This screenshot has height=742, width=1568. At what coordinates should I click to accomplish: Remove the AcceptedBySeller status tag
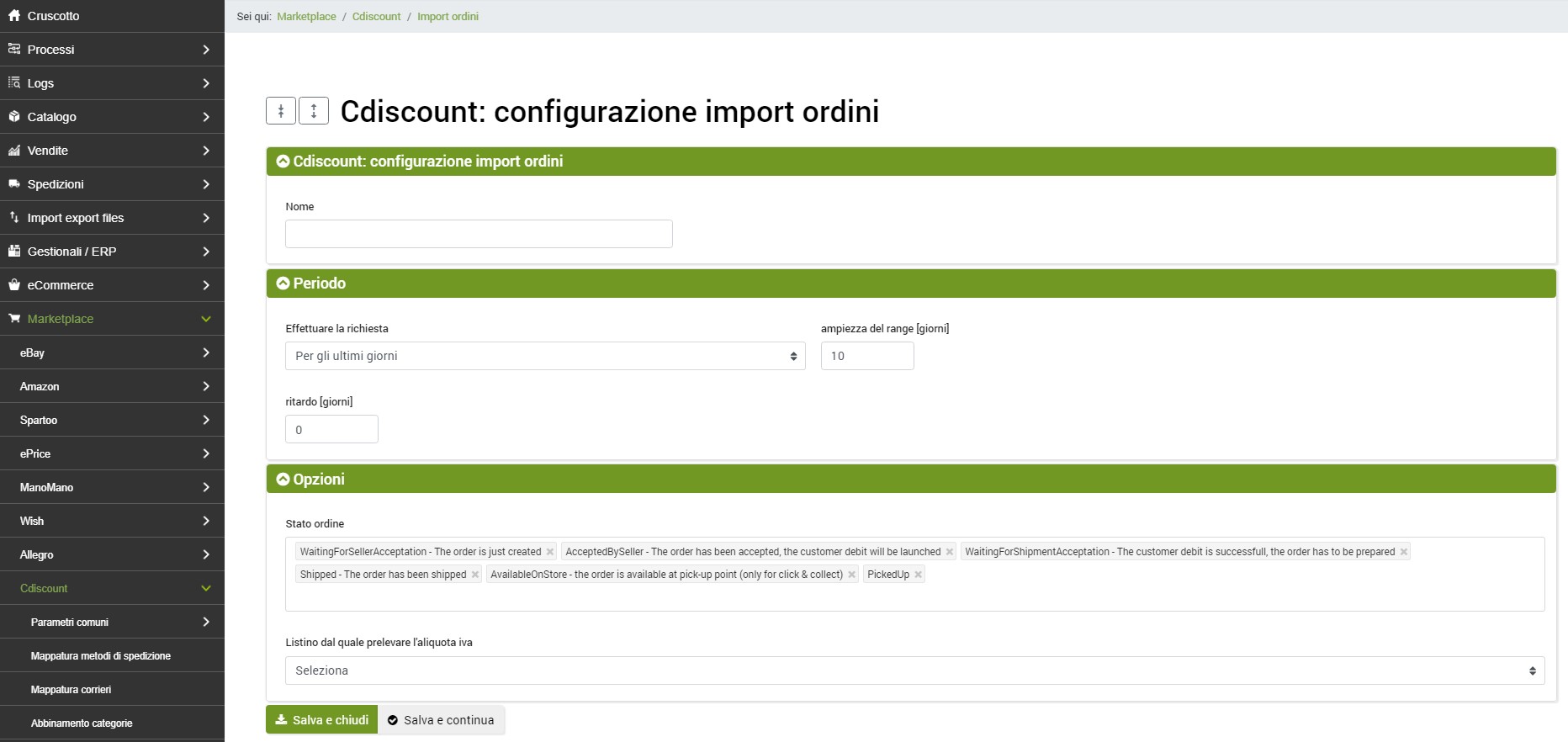point(950,552)
